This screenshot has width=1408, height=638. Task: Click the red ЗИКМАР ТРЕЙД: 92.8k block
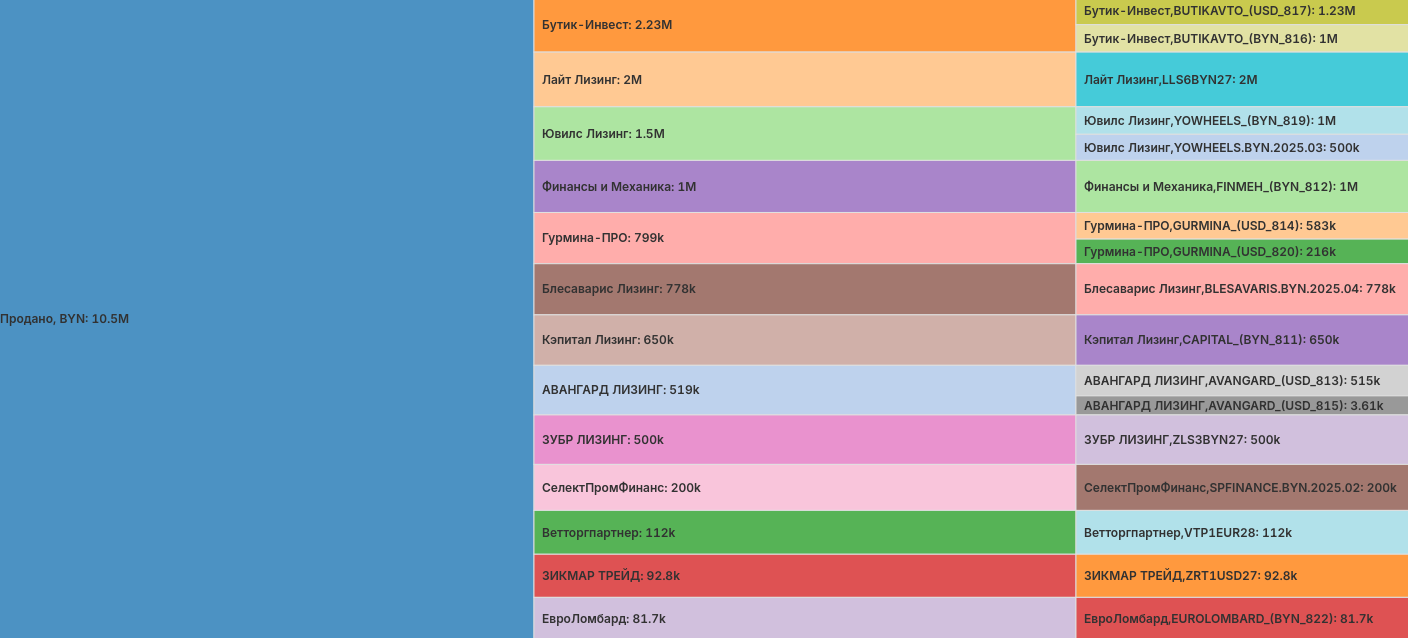click(x=804, y=576)
